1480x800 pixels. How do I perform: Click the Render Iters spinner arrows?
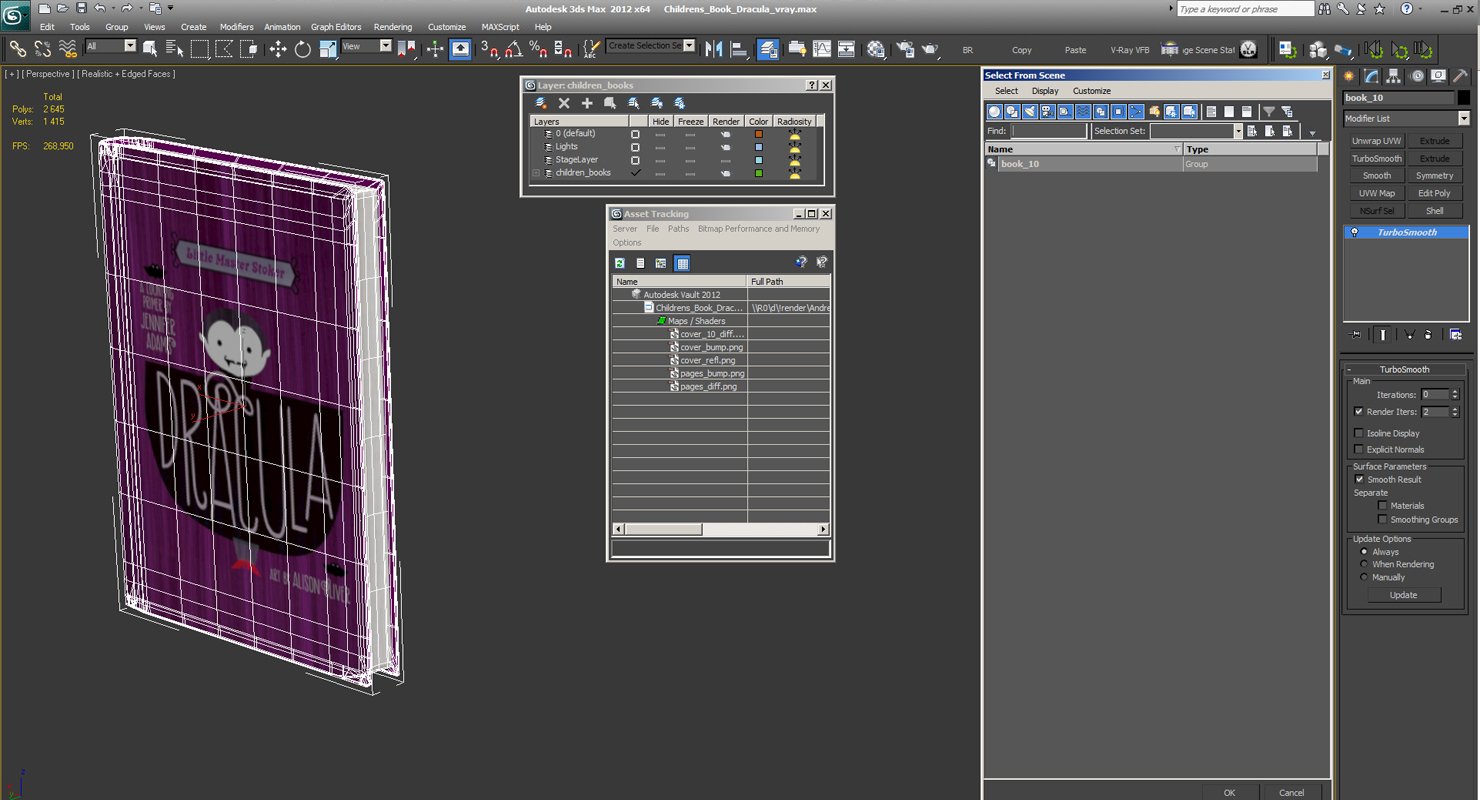(x=1455, y=411)
